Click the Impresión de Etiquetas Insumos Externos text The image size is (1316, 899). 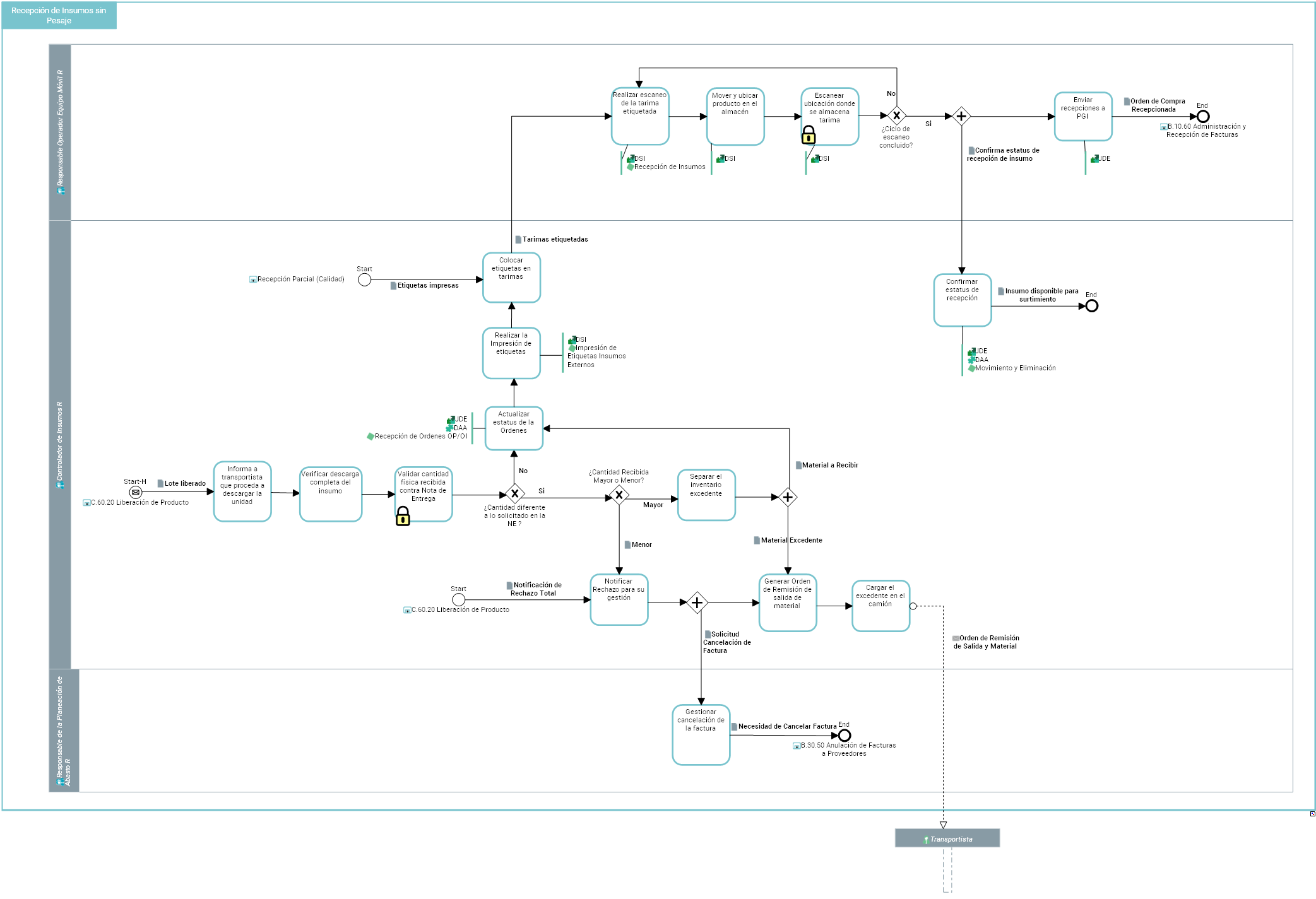pos(596,356)
